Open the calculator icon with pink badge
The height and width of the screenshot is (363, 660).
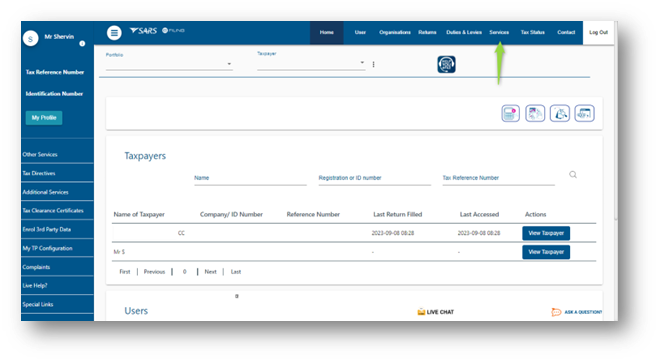(510, 113)
